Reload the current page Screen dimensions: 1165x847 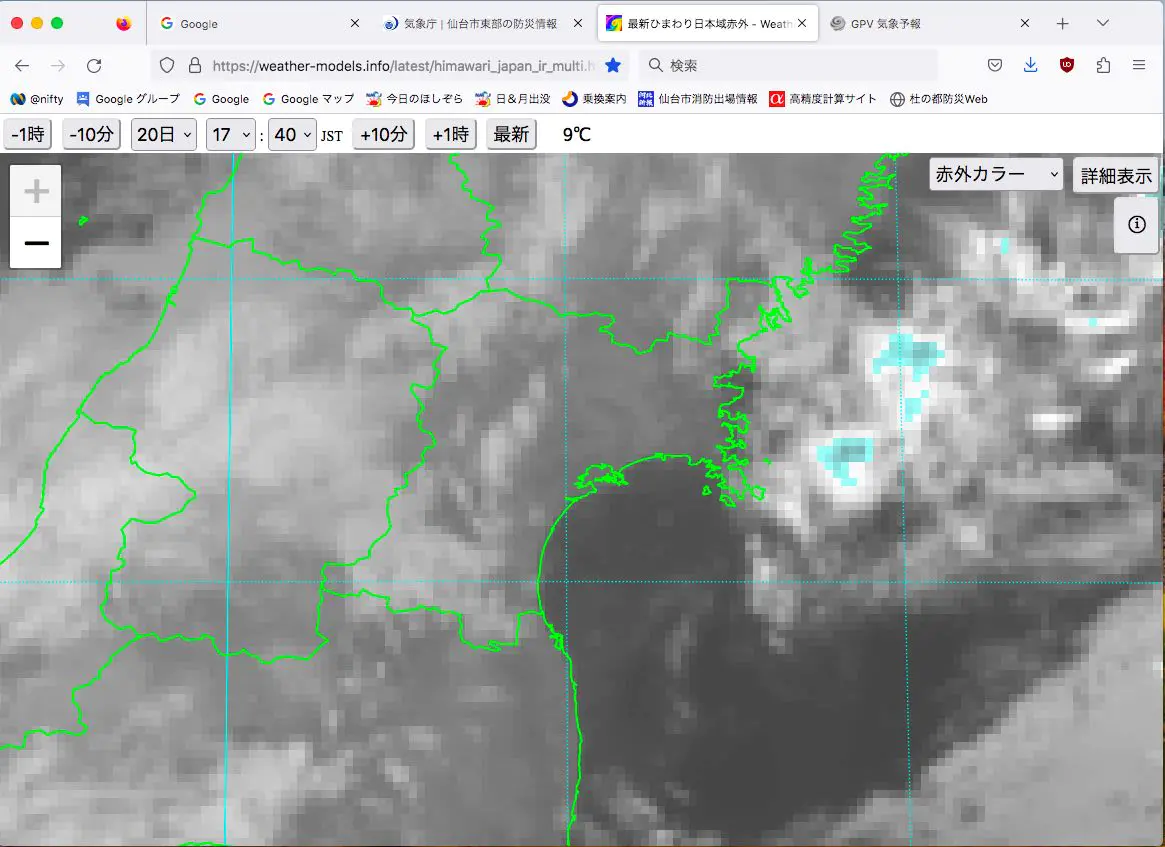[94, 65]
